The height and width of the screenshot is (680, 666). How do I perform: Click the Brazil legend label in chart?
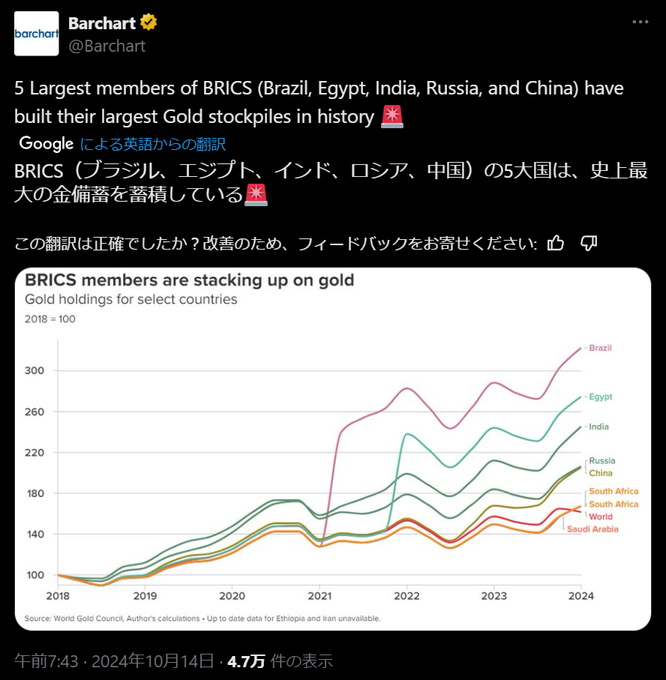pyautogui.click(x=600, y=348)
